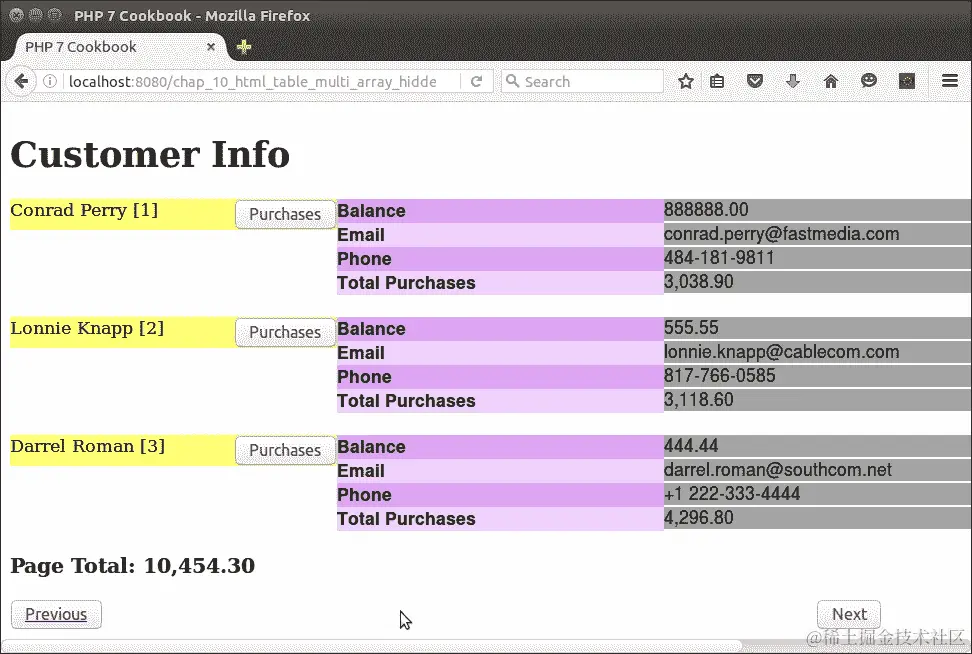972x654 pixels.
Task: Click the localhost URL address bar
Action: [252, 82]
